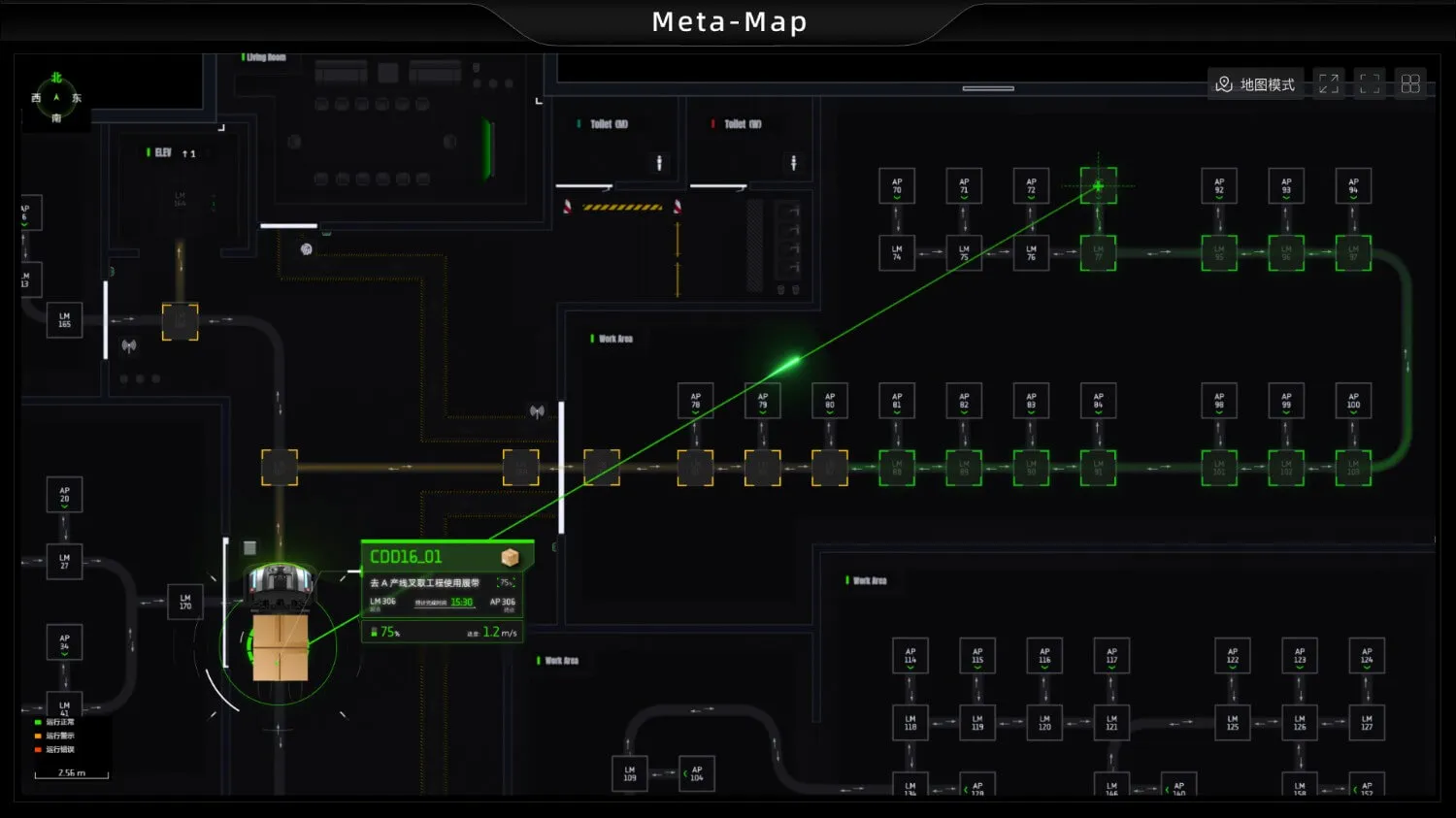Select the AP 114 station node
The image size is (1456, 818).
click(x=910, y=656)
